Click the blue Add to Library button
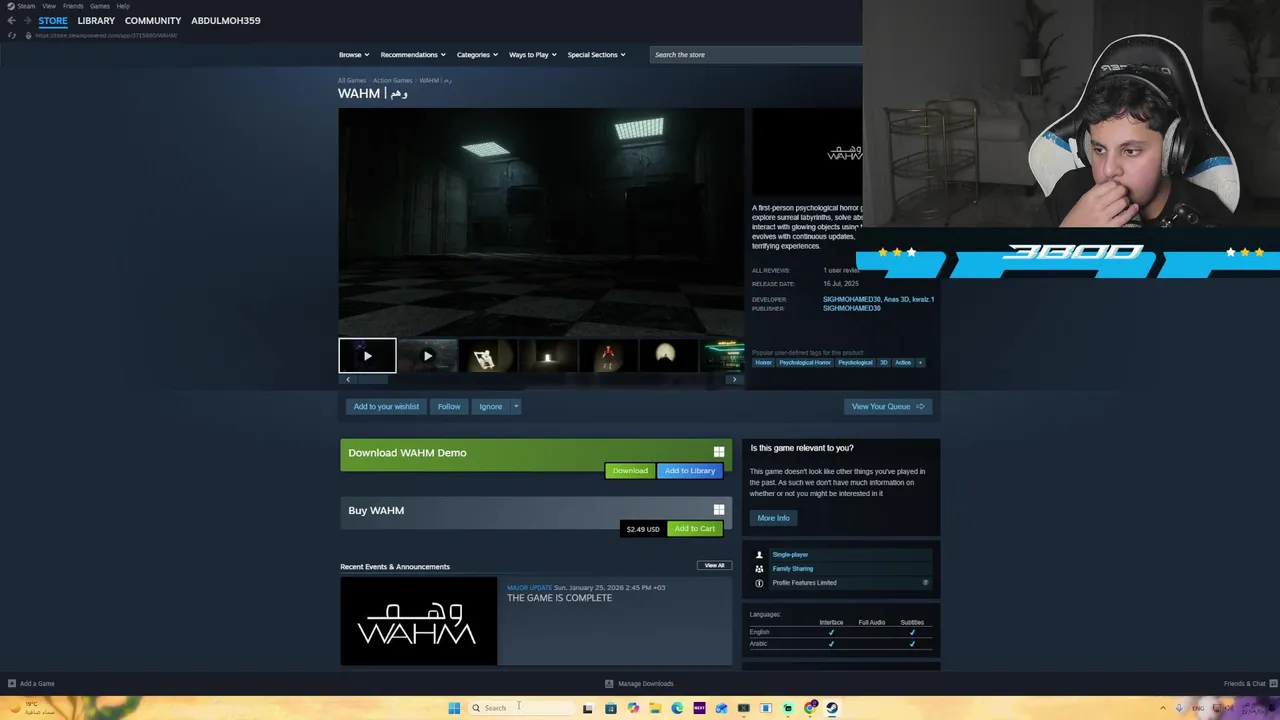Screen dimensions: 1280x720 690,471
